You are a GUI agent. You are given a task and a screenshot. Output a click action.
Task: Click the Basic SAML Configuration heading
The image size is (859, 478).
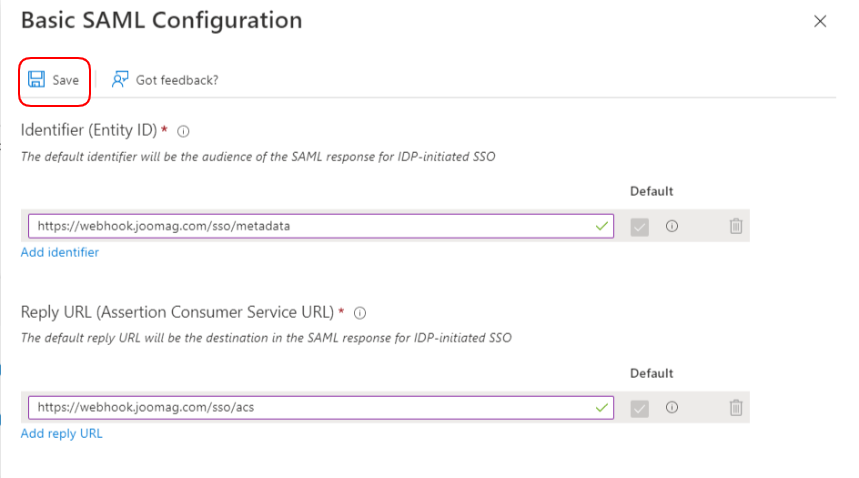coord(161,20)
